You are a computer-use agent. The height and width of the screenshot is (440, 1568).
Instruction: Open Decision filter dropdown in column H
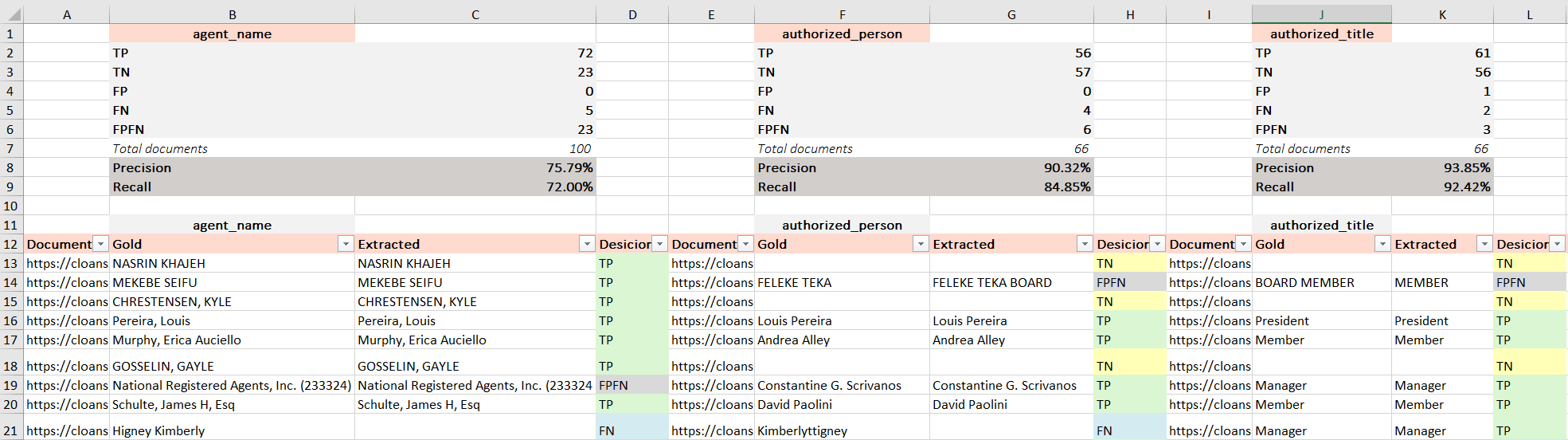point(1157,244)
